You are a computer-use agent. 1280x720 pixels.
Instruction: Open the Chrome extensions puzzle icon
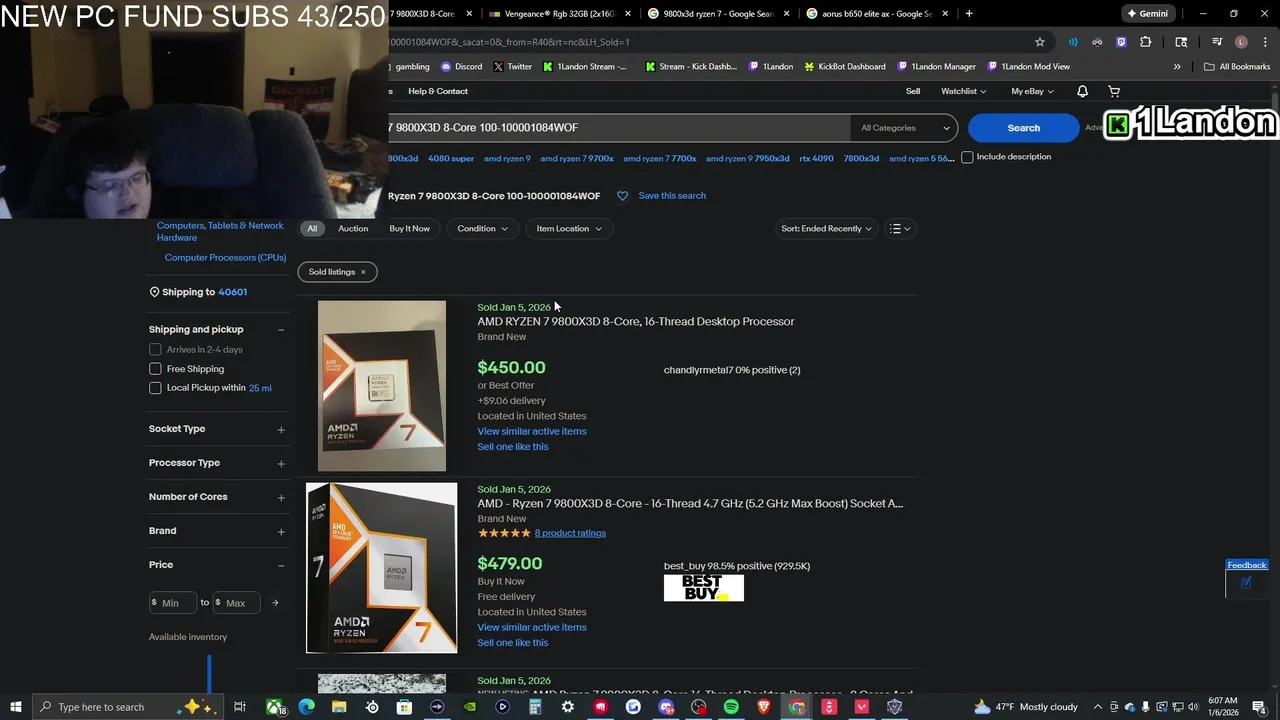pyautogui.click(x=1146, y=42)
